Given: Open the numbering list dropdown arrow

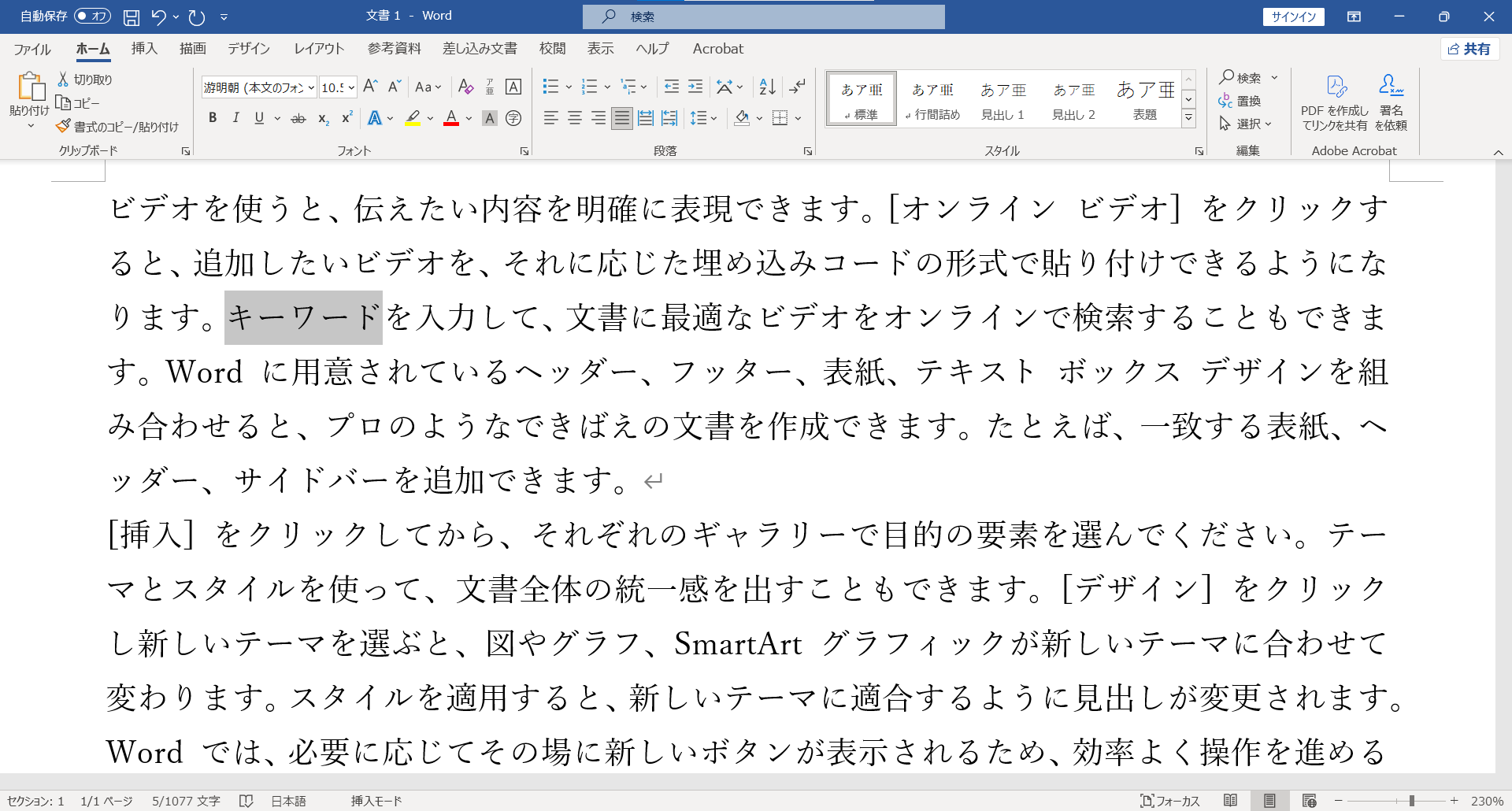Looking at the screenshot, I should point(607,87).
